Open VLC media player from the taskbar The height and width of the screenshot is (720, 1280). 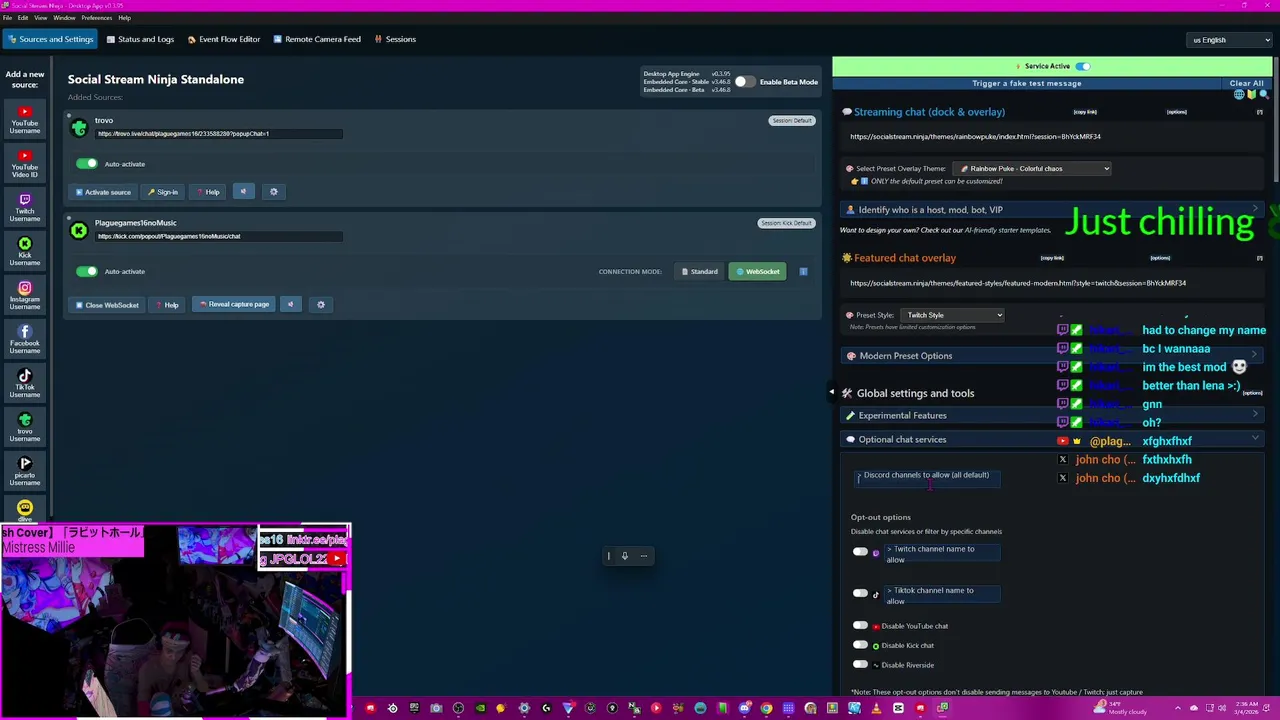876,708
